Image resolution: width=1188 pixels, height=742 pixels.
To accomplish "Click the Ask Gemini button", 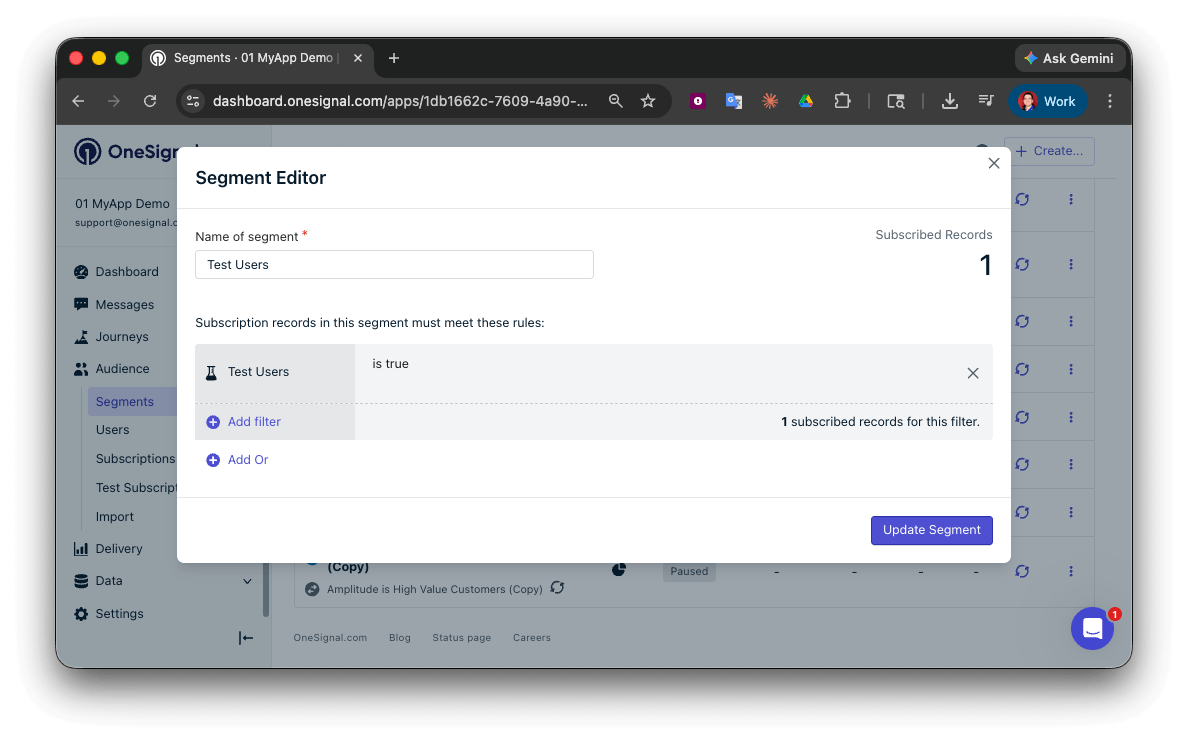I will tap(1069, 58).
